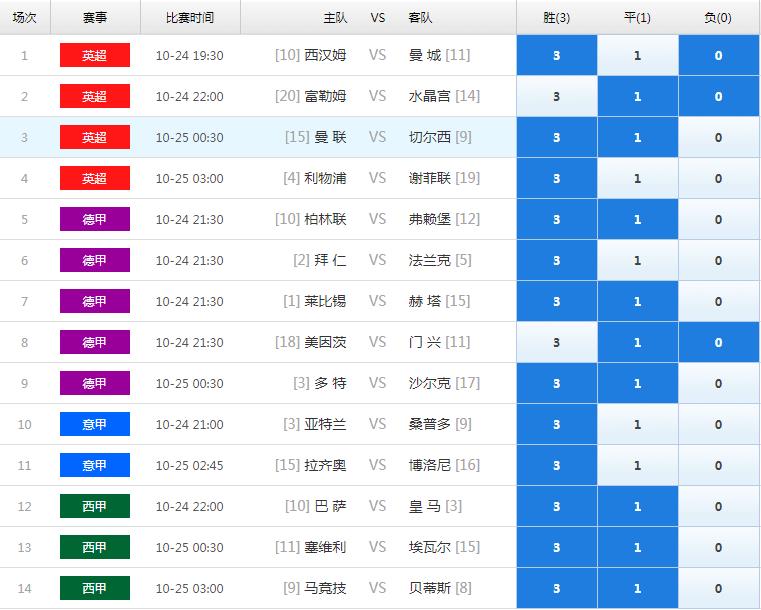Toggle draw (1) for match 1 西汉姆
This screenshot has width=761, height=610.
click(x=638, y=55)
